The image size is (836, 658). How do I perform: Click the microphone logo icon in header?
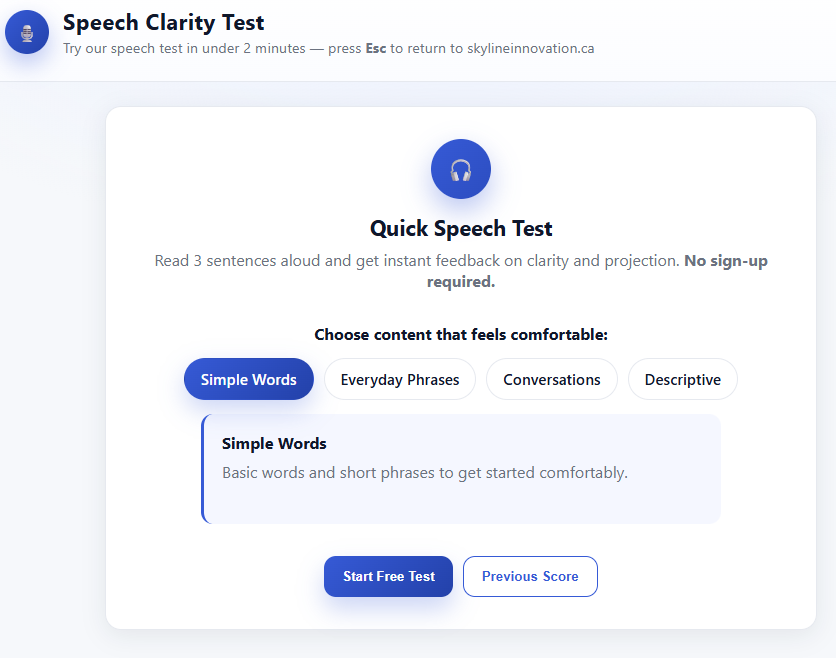pyautogui.click(x=27, y=33)
